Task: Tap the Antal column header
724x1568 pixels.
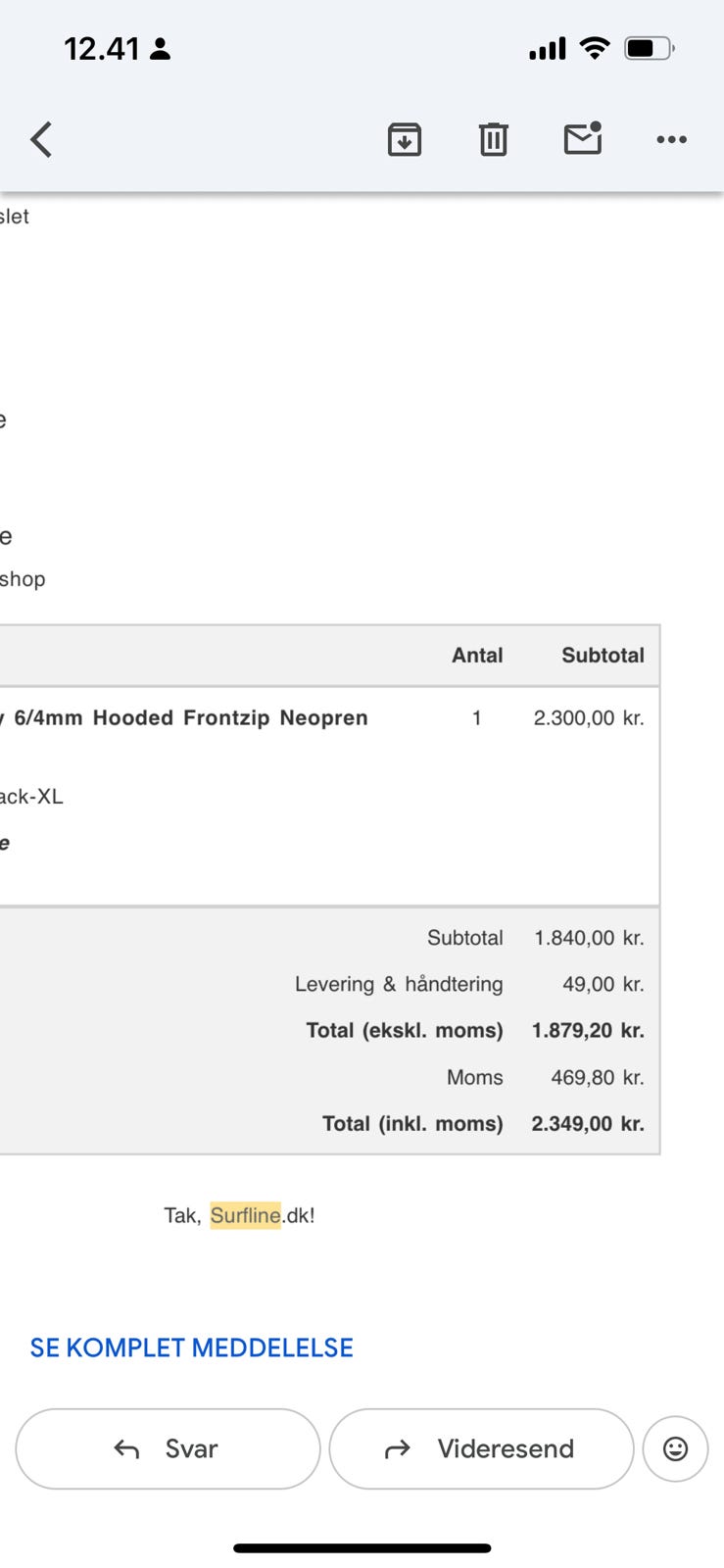Action: pyautogui.click(x=477, y=656)
